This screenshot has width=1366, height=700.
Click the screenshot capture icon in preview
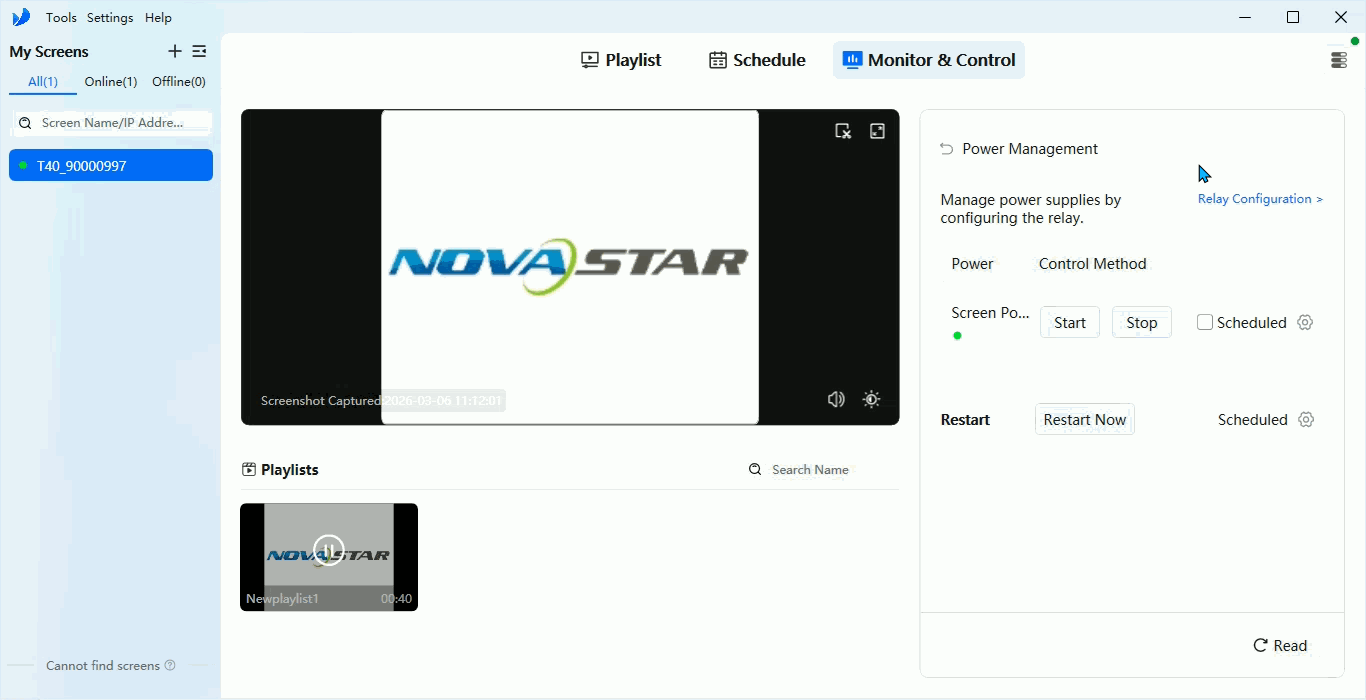tap(843, 131)
